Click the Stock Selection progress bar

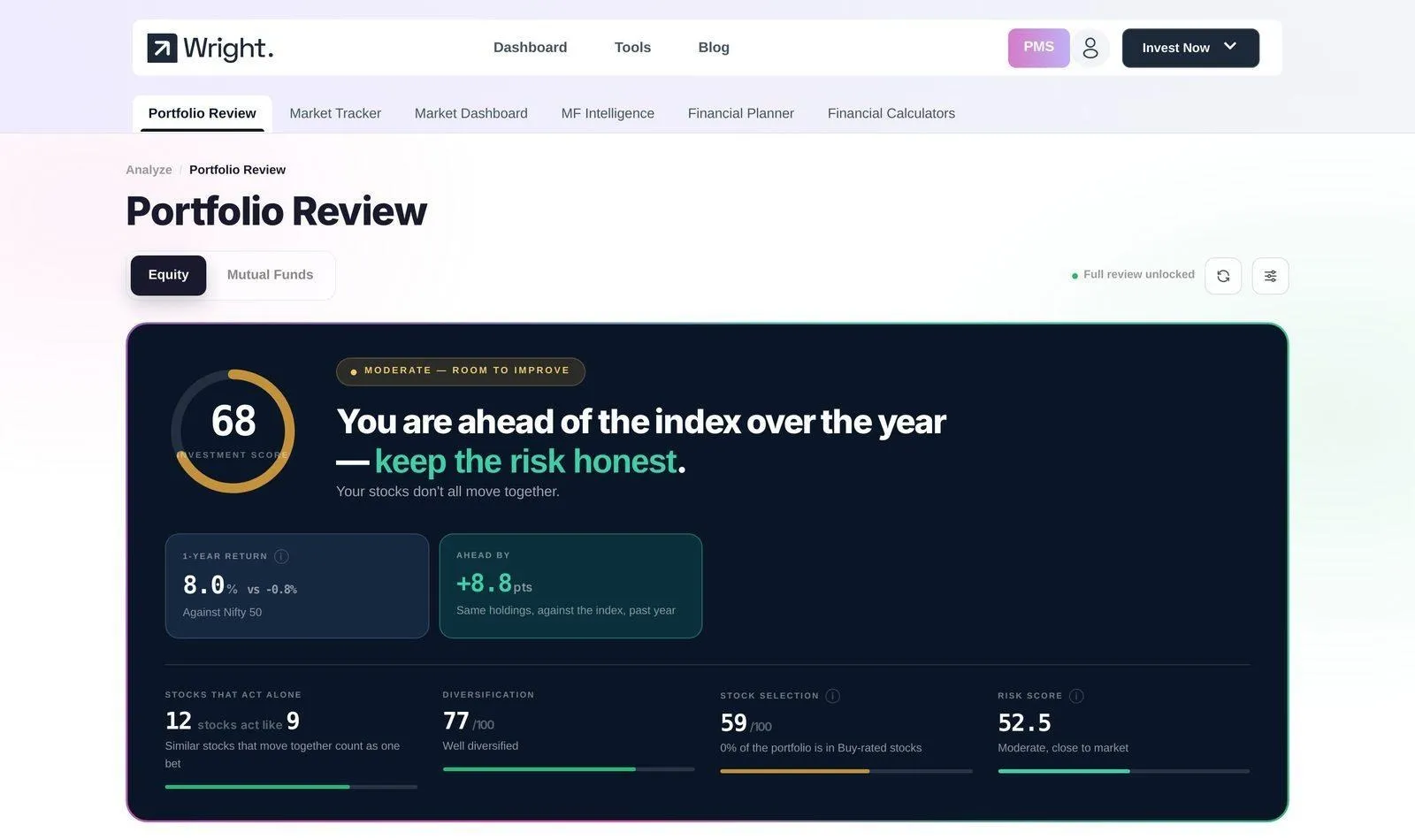(x=845, y=771)
